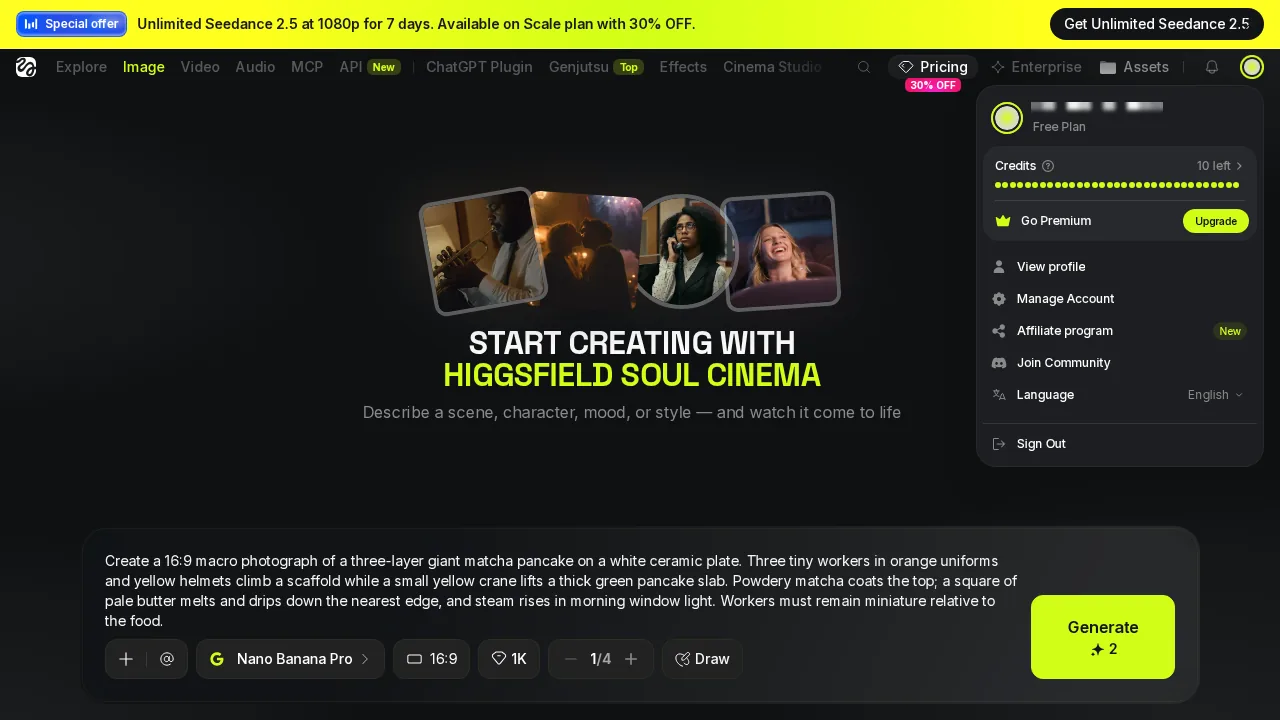The height and width of the screenshot is (720, 1280).
Task: Open notifications bell icon
Action: [x=1212, y=67]
